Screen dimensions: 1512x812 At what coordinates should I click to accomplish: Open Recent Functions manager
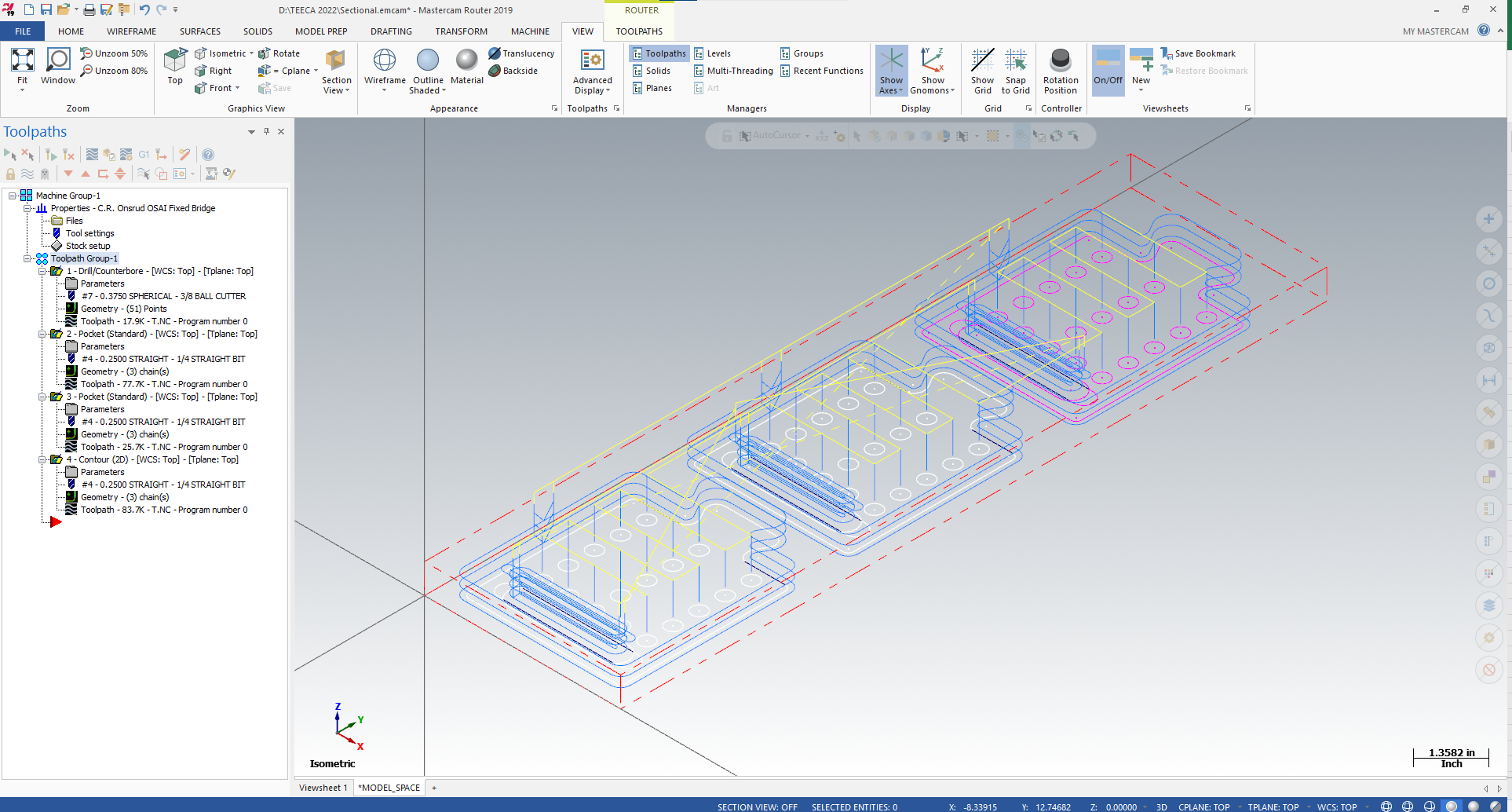click(x=821, y=71)
